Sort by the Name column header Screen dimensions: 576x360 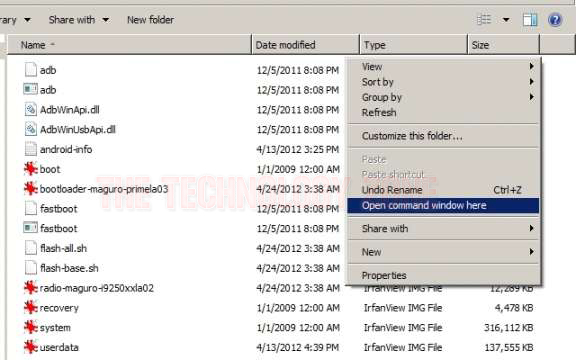click(x=129, y=45)
